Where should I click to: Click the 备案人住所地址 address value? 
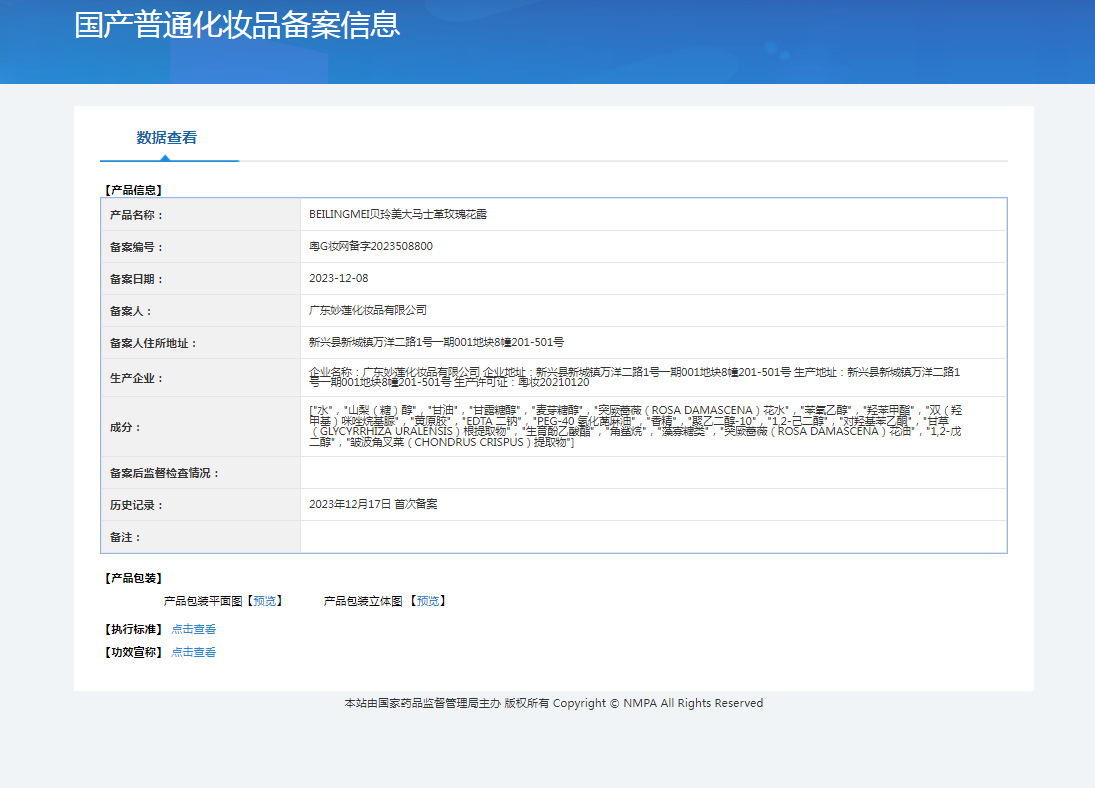pos(436,342)
